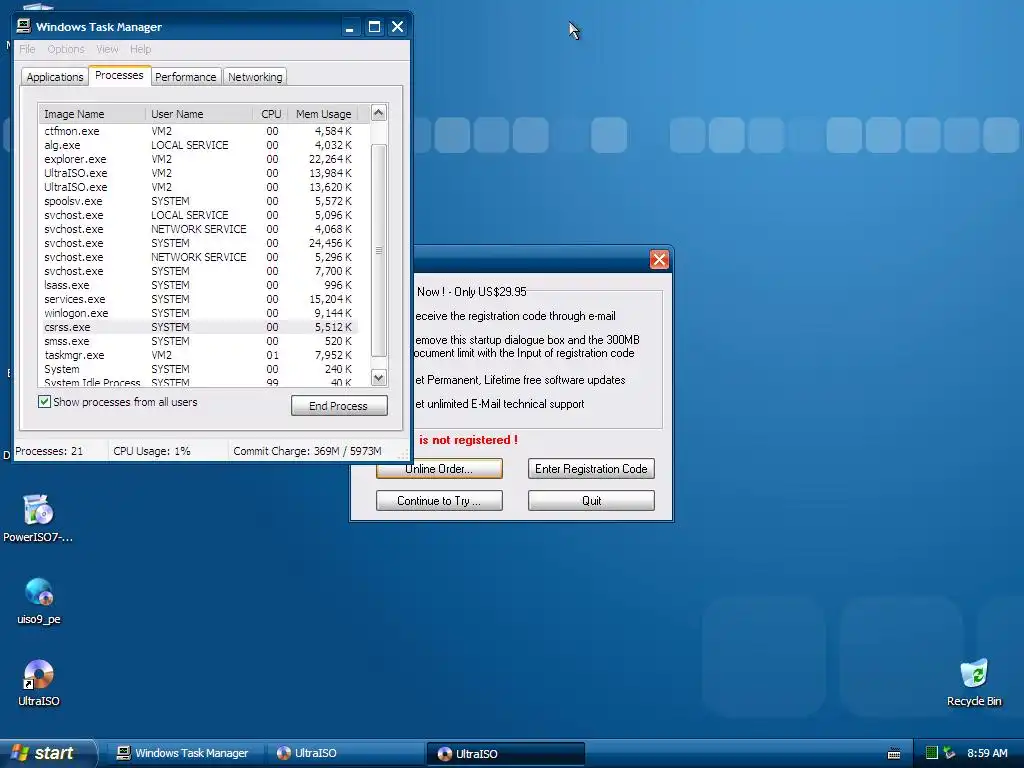Click the Windows Start button
The height and width of the screenshot is (768, 1024).
pos(46,753)
